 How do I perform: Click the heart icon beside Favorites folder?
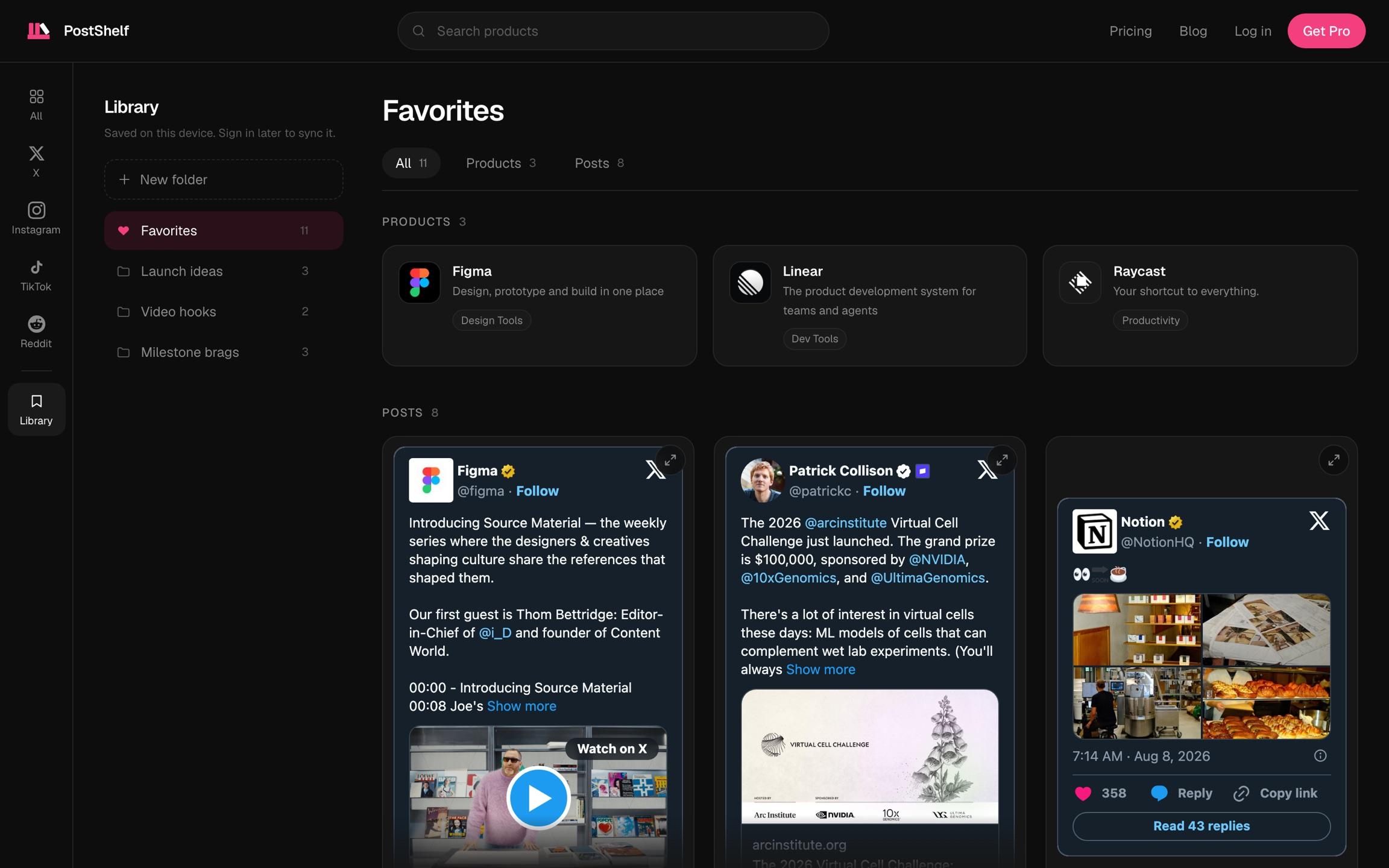pos(124,231)
